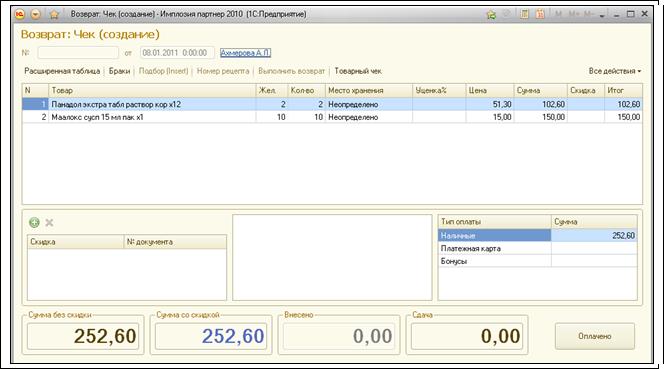Click price cell 51,30
Viewport: 664px width, 369px height.
click(490, 104)
